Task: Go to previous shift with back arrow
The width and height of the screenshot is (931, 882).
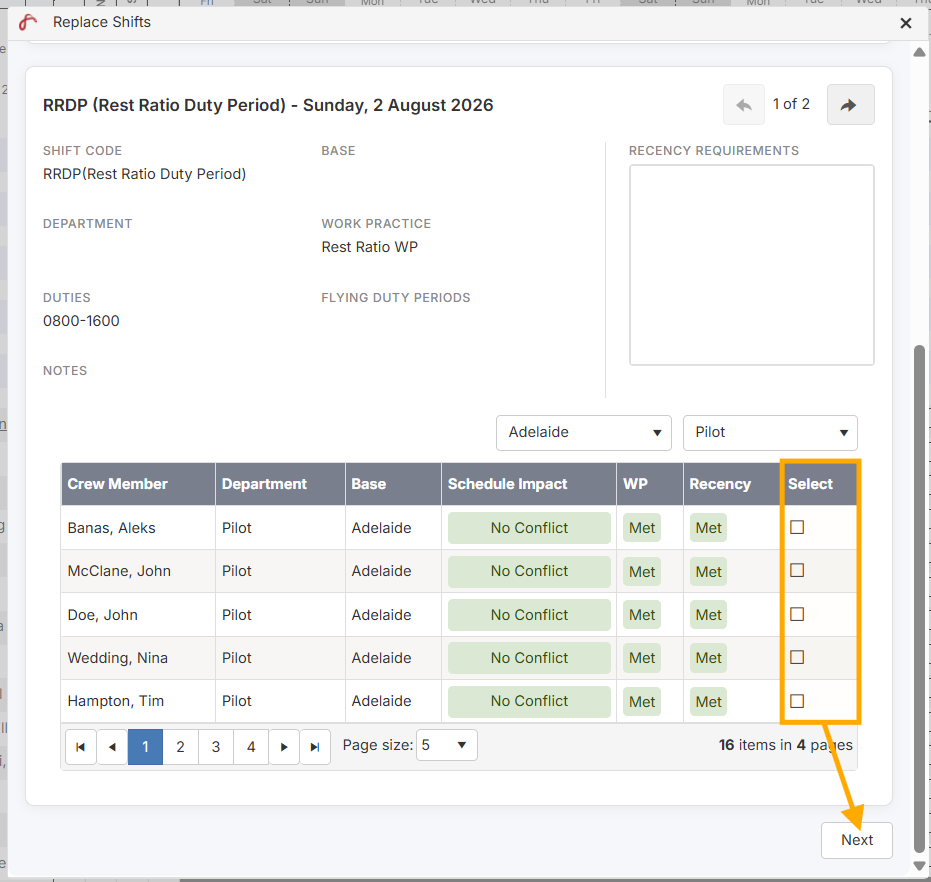Action: pyautogui.click(x=743, y=105)
